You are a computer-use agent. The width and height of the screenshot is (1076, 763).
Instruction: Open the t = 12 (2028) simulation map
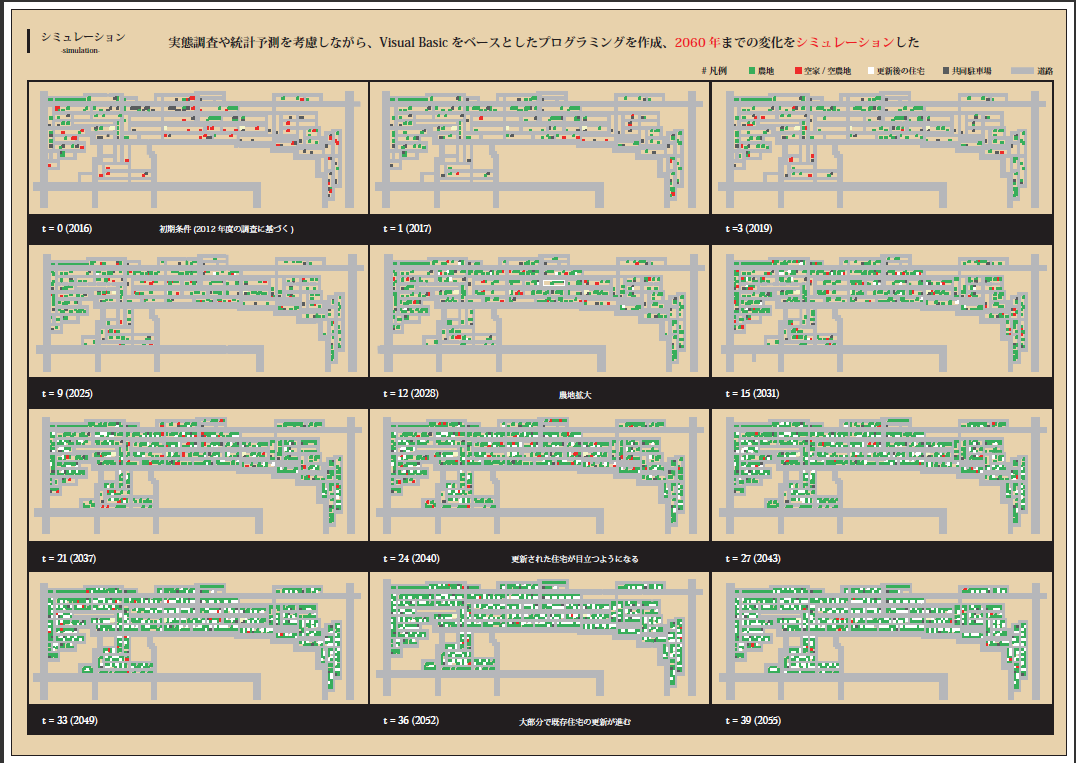[540, 311]
